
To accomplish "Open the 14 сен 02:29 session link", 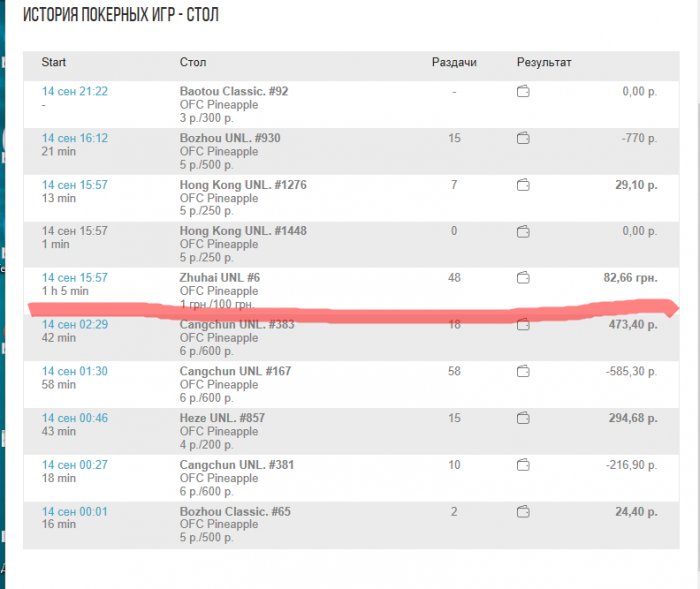I will click(x=74, y=325).
